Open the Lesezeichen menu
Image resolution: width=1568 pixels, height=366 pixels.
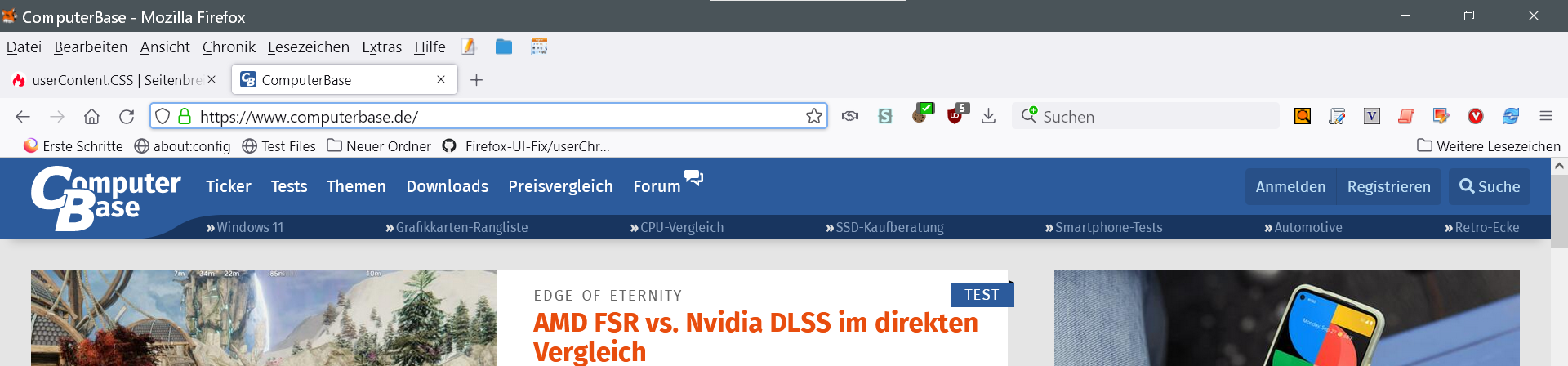[309, 47]
